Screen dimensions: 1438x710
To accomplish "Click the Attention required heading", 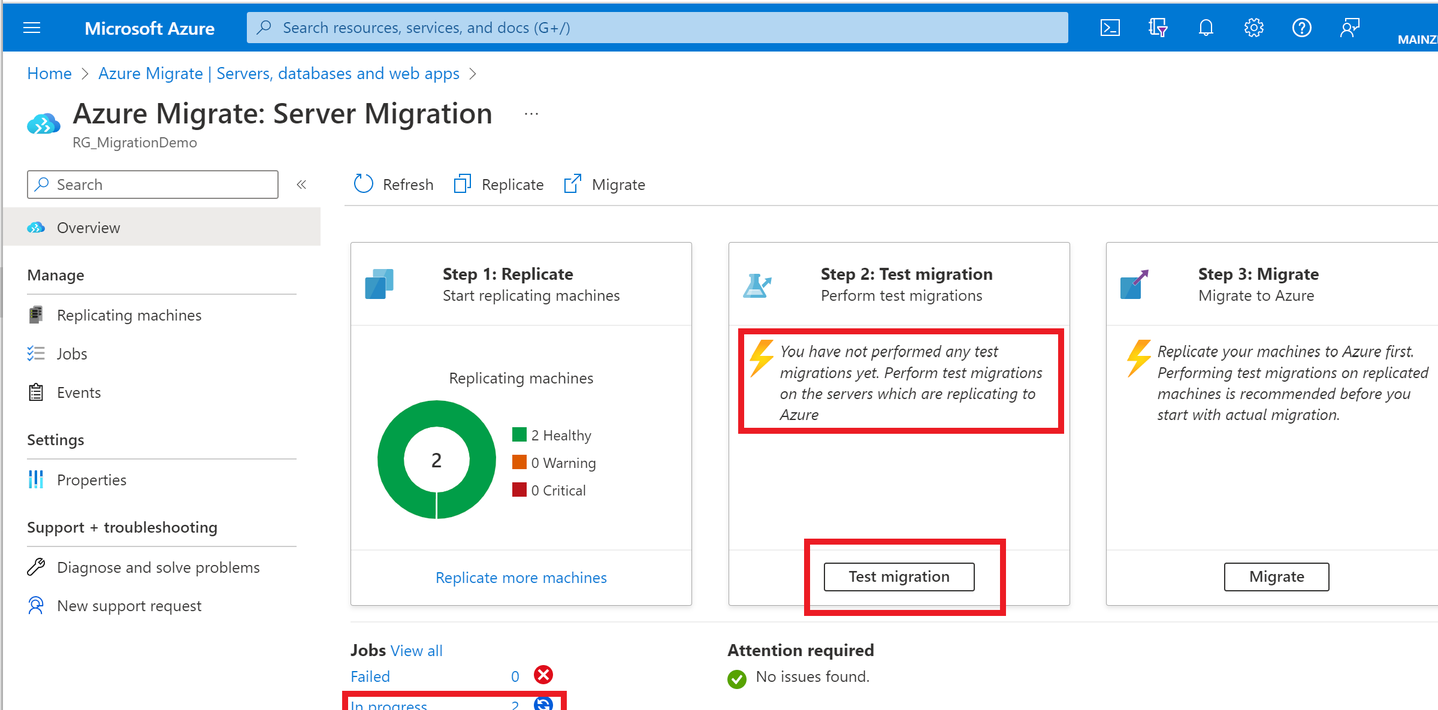I will tap(801, 650).
